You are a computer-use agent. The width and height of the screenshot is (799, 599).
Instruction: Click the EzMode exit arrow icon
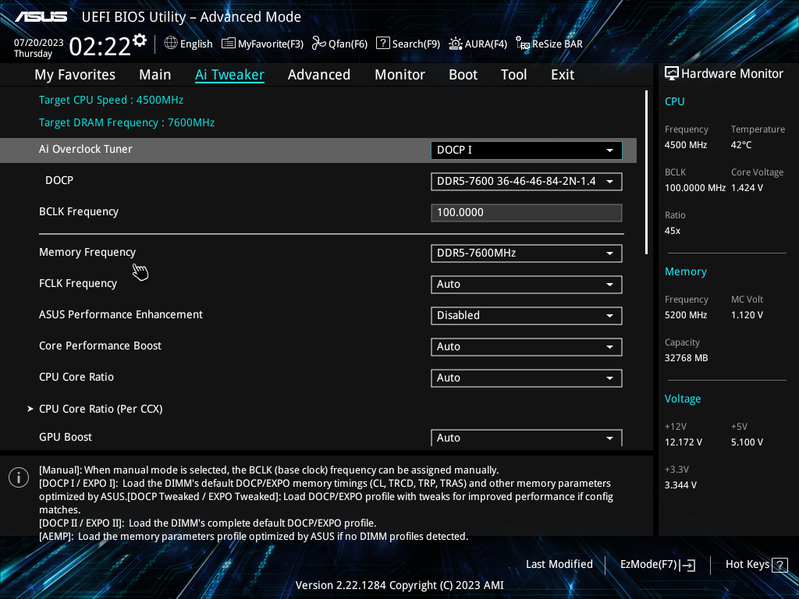pyautogui.click(x=687, y=565)
